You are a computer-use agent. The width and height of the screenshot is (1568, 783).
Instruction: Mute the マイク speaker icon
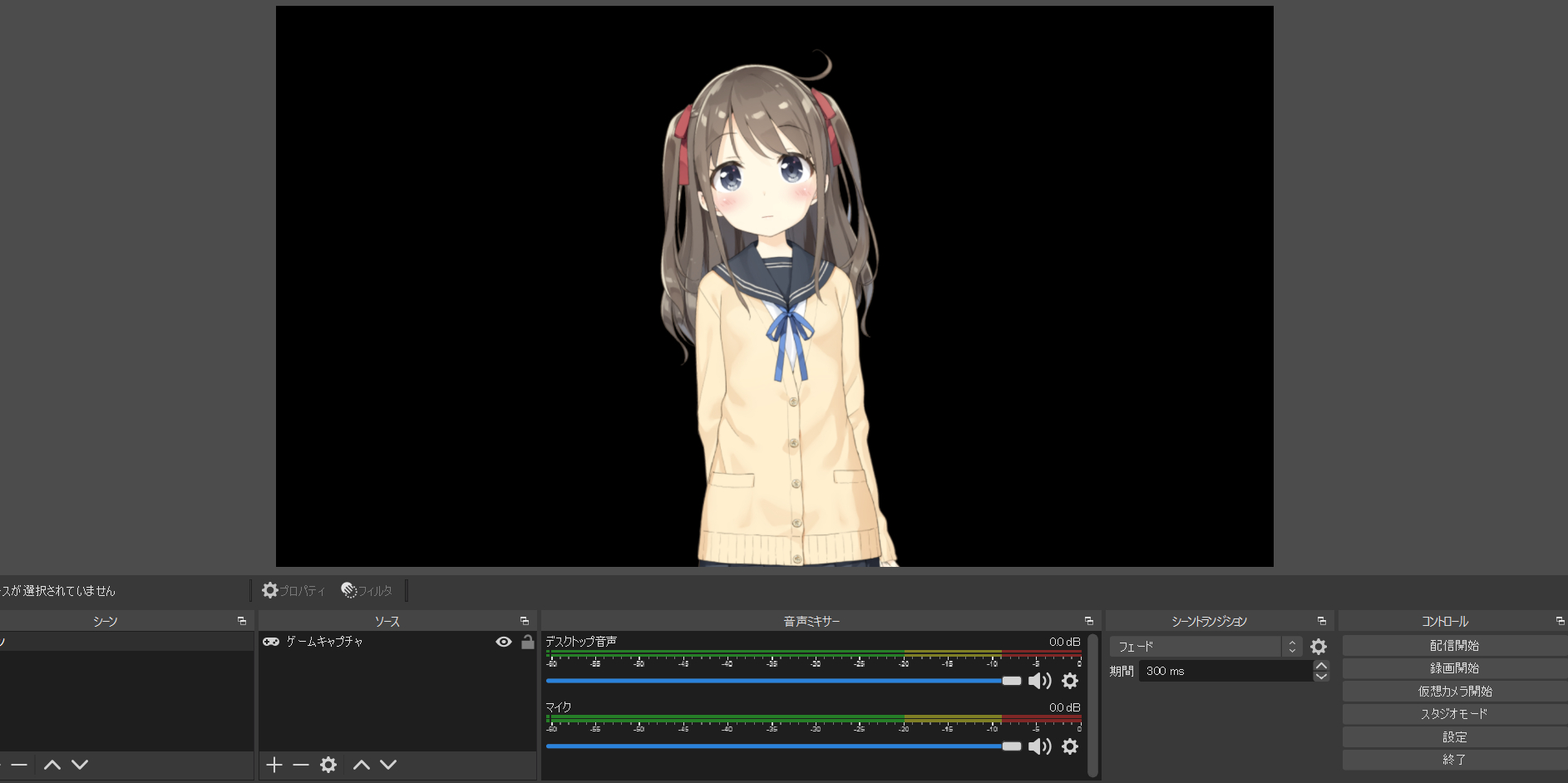point(1040,746)
